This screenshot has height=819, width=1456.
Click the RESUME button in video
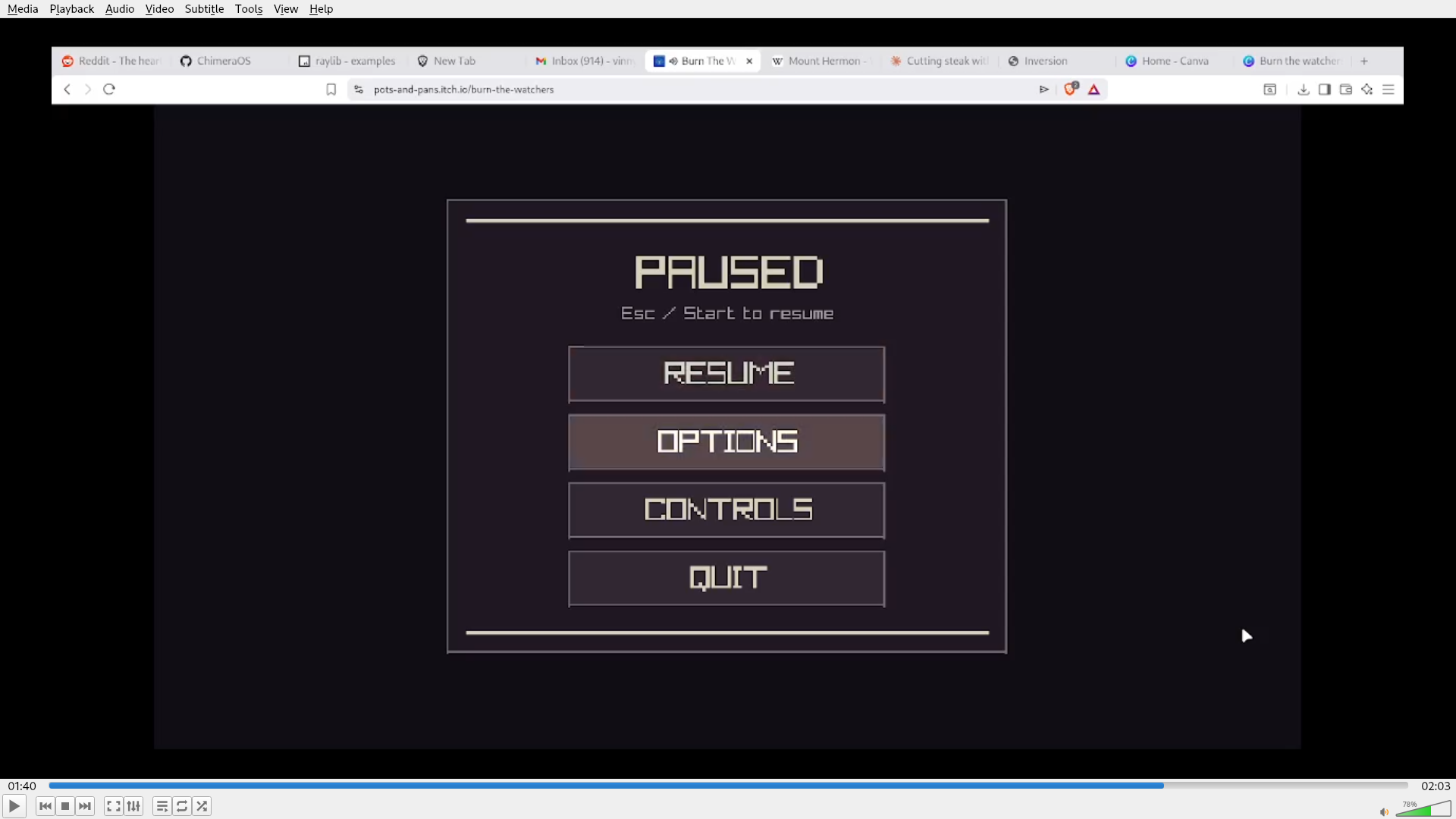coord(726,374)
